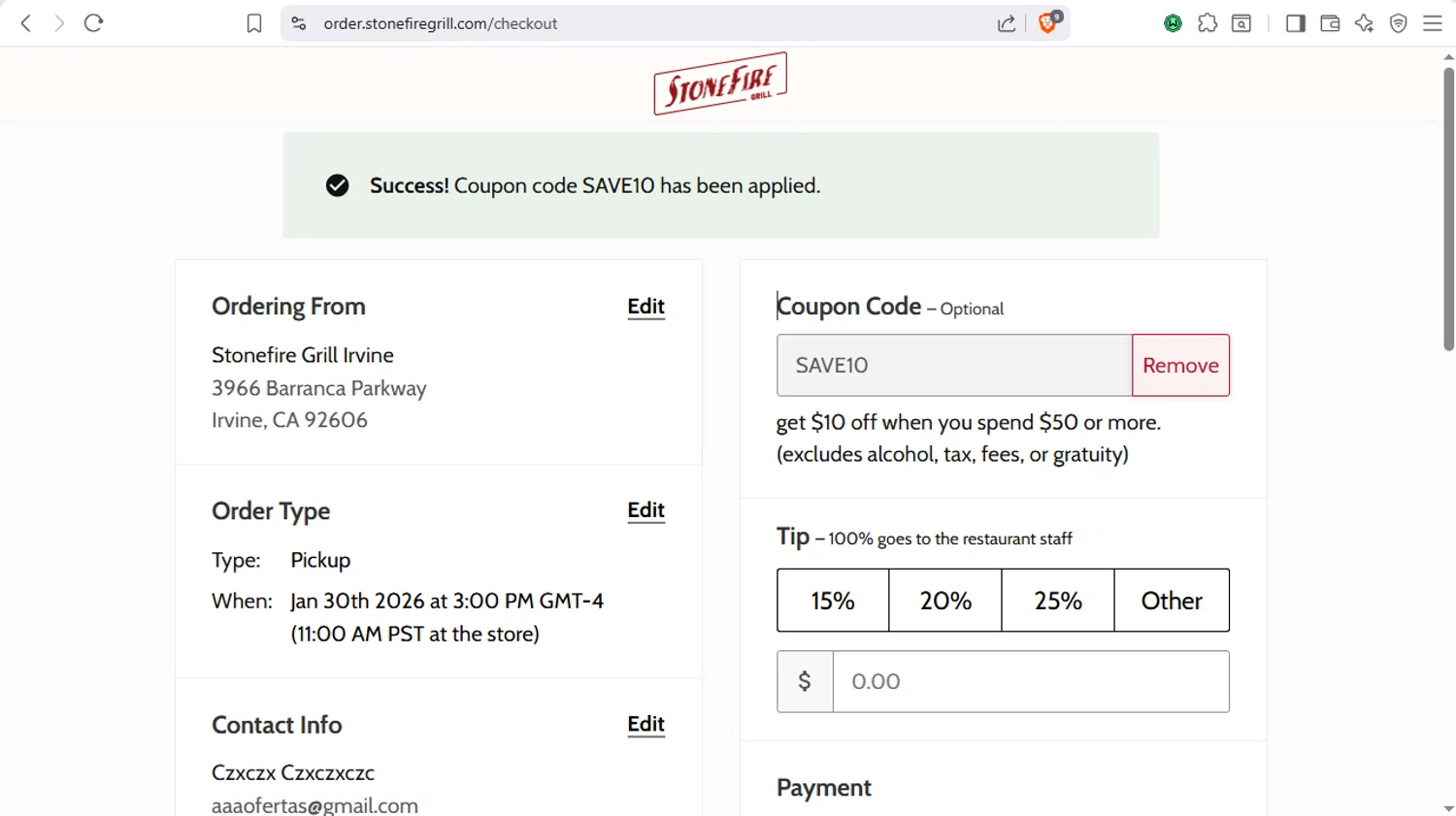Bookmark this page with the bookmark icon

tap(254, 23)
